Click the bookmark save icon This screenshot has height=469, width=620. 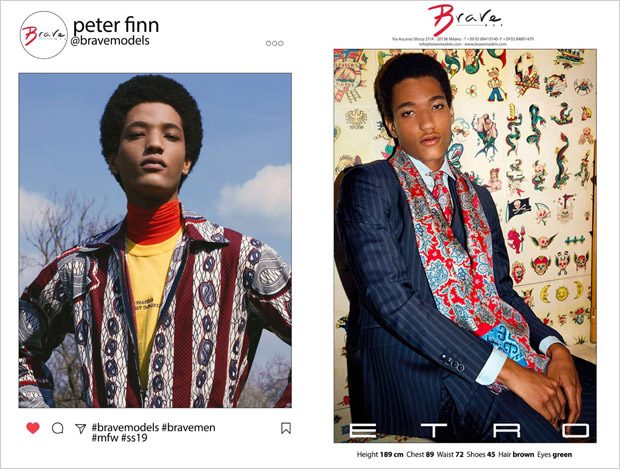pos(286,428)
